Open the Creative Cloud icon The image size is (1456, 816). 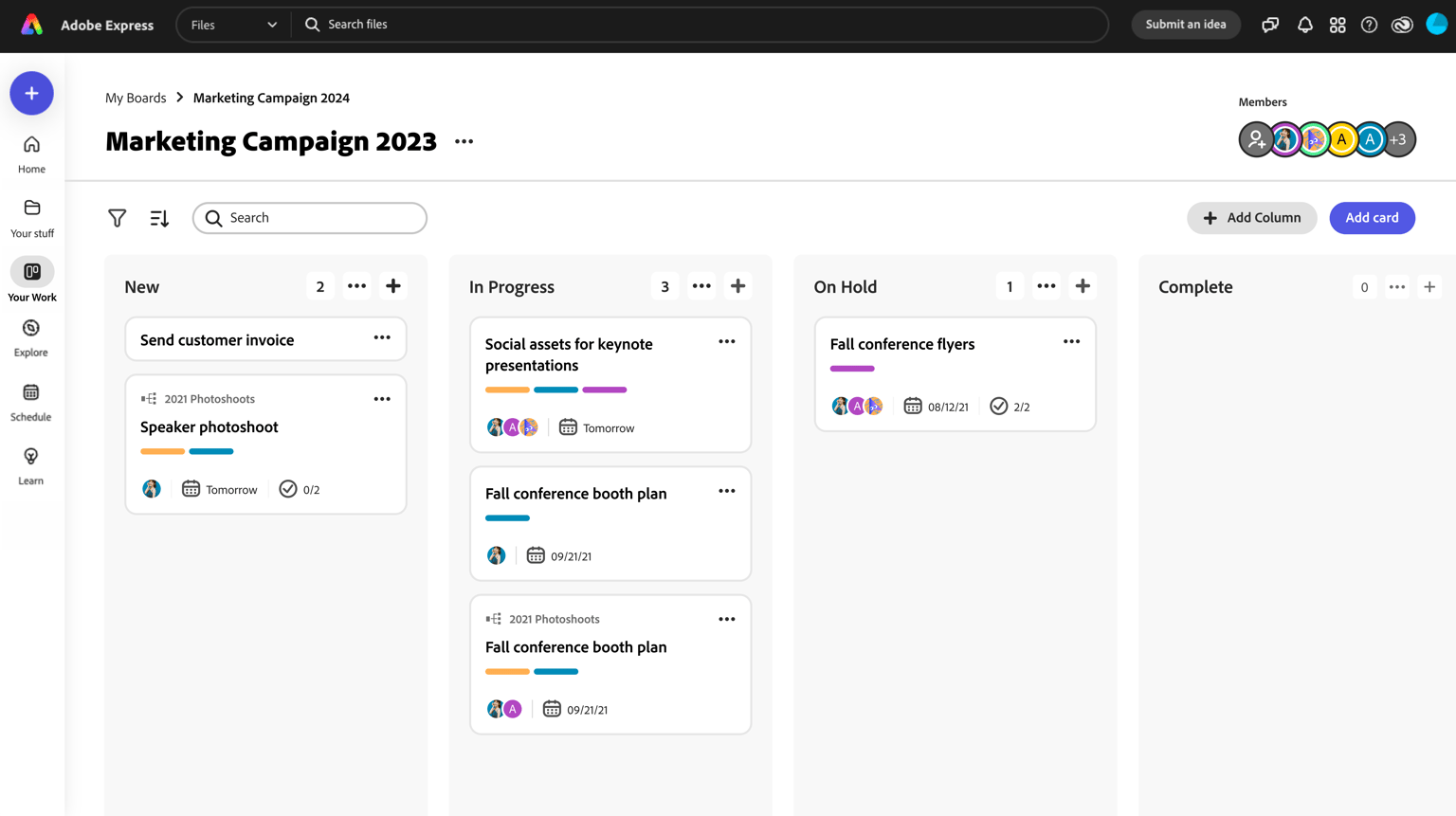(1402, 25)
